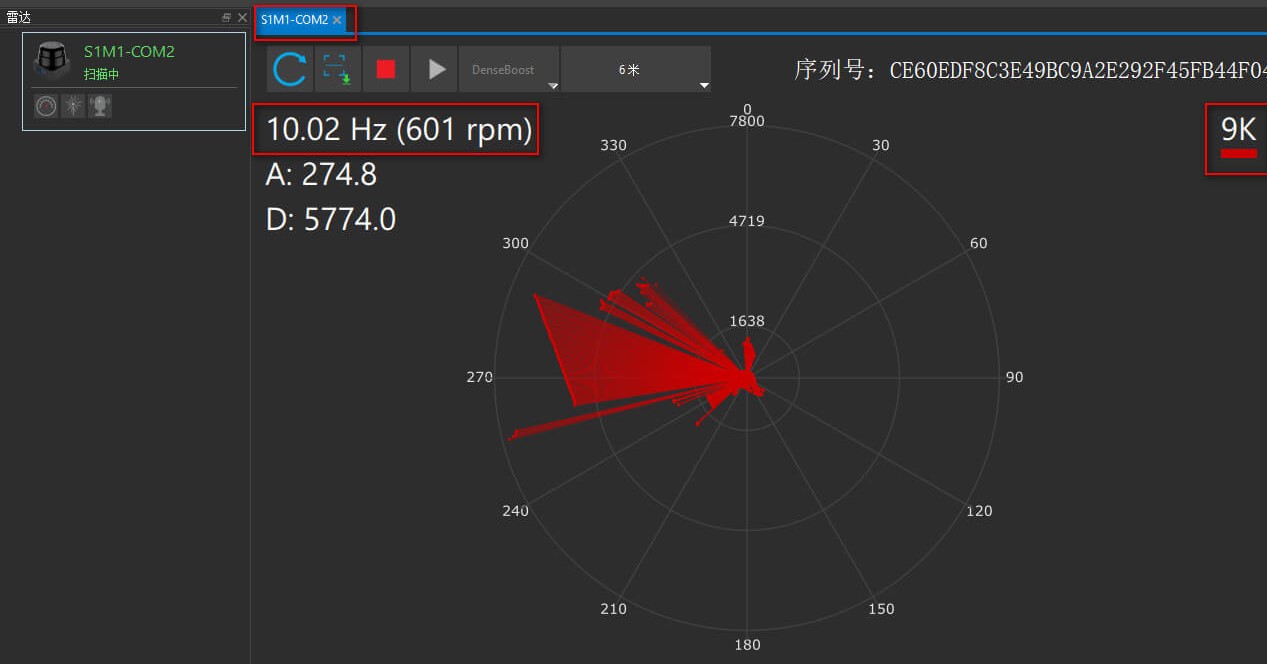Open the DenseBoost scan mode dropdown
Screen dimensions: 1267x664
coord(509,69)
